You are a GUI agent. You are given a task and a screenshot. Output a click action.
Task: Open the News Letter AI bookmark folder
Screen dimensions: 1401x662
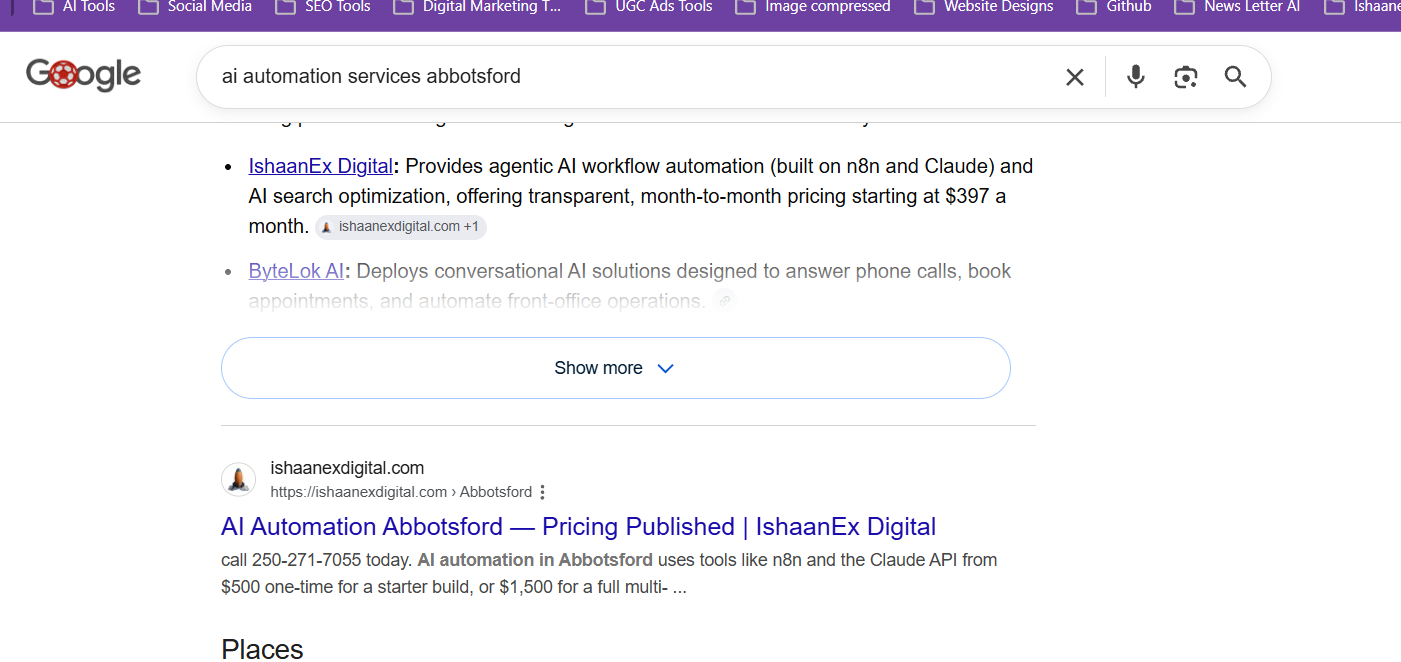[1238, 7]
